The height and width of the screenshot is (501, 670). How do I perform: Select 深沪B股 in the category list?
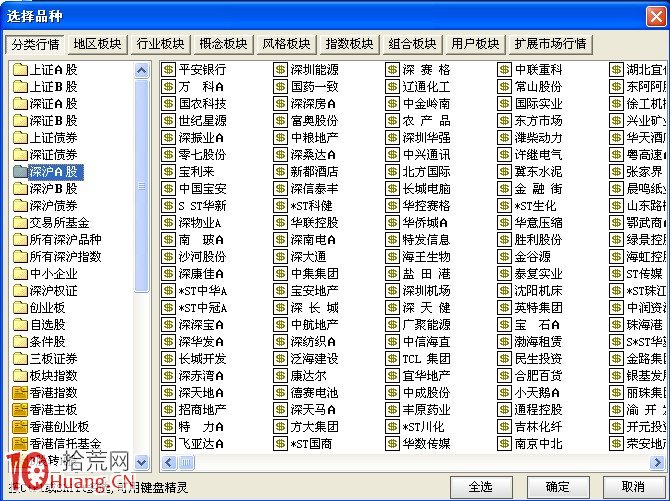pos(53,189)
